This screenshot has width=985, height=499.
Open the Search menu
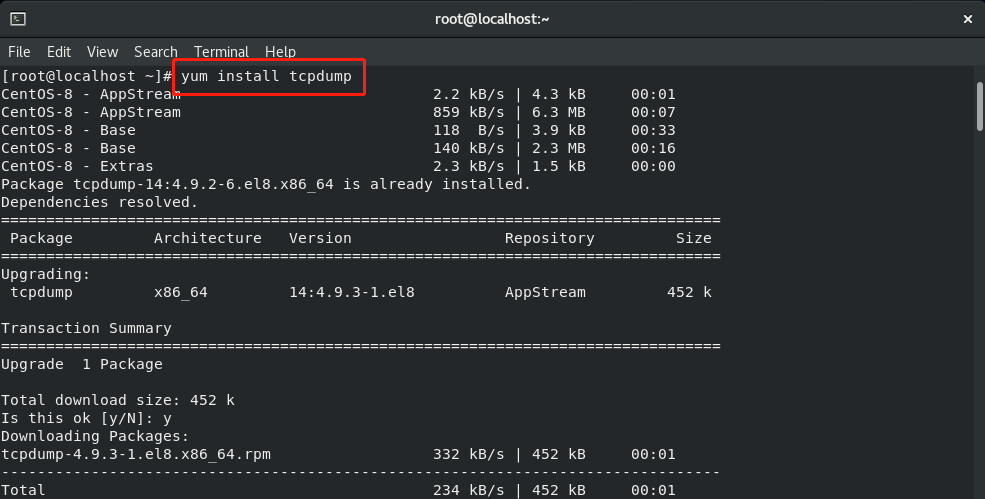pos(156,52)
